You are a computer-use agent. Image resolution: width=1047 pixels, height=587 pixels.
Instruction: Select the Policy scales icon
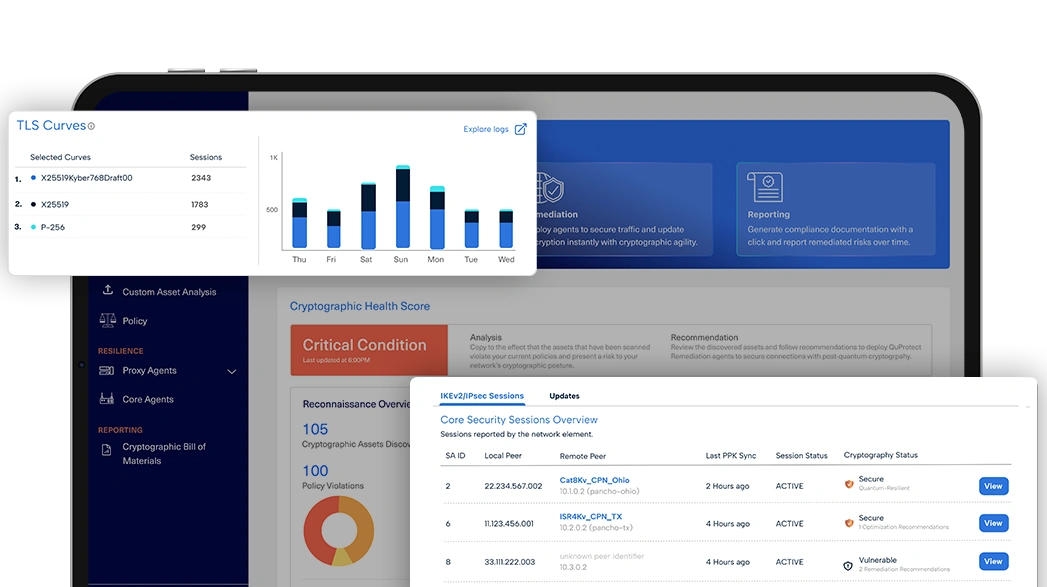click(107, 320)
